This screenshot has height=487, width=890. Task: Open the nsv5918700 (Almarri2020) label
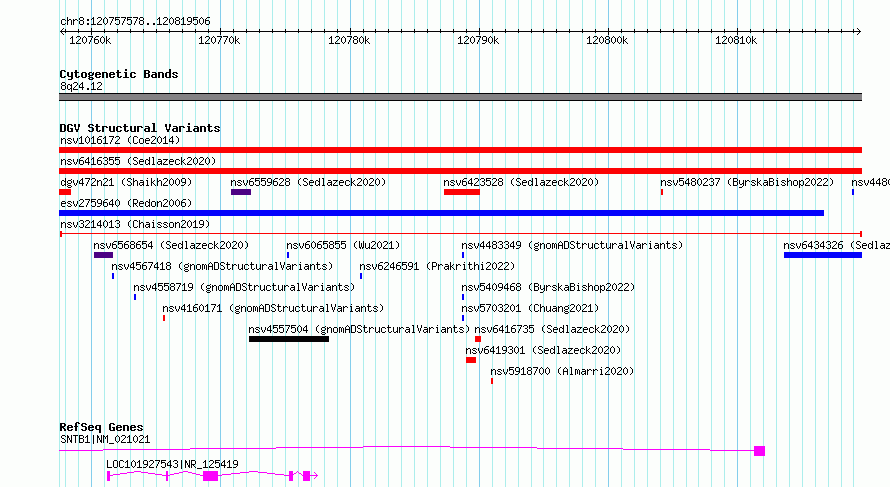click(562, 371)
